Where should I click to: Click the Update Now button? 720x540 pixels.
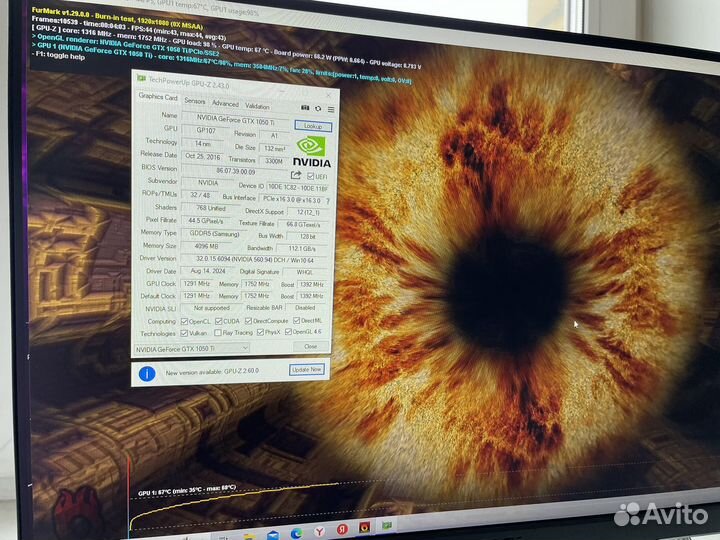point(306,369)
